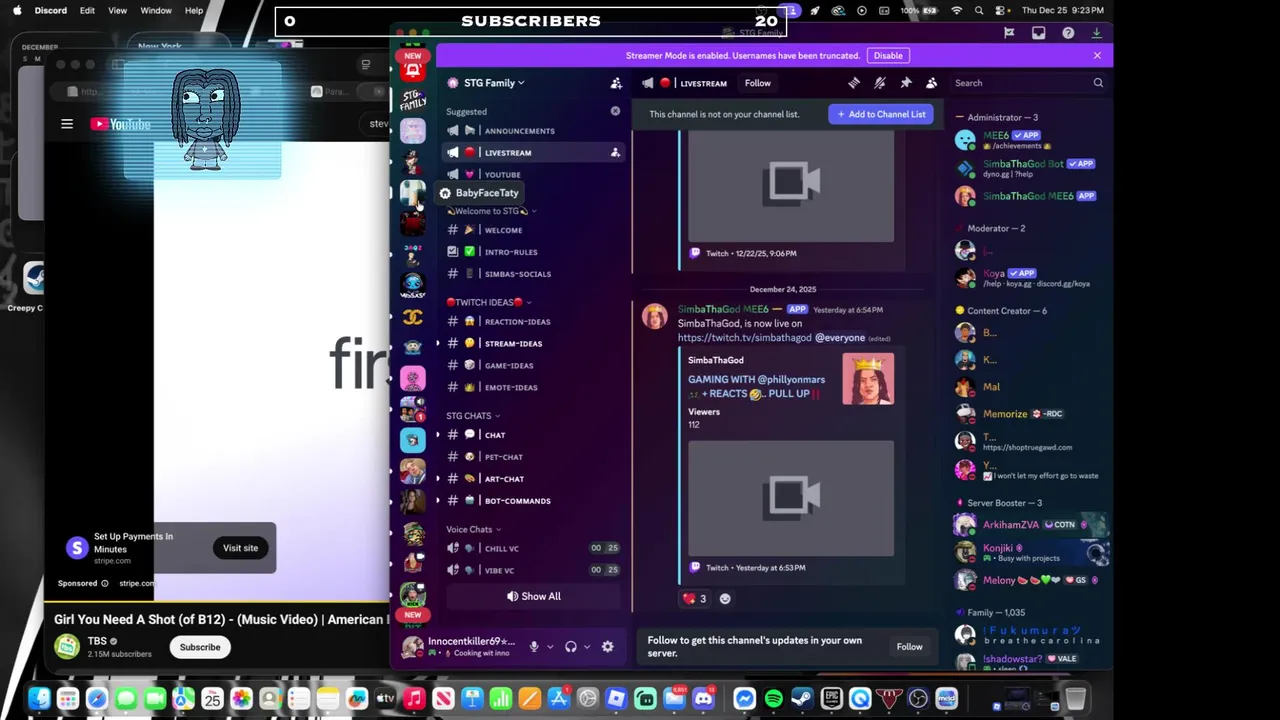The image size is (1280, 720).
Task: Open Control Center in menu bar
Action: click(x=1001, y=10)
